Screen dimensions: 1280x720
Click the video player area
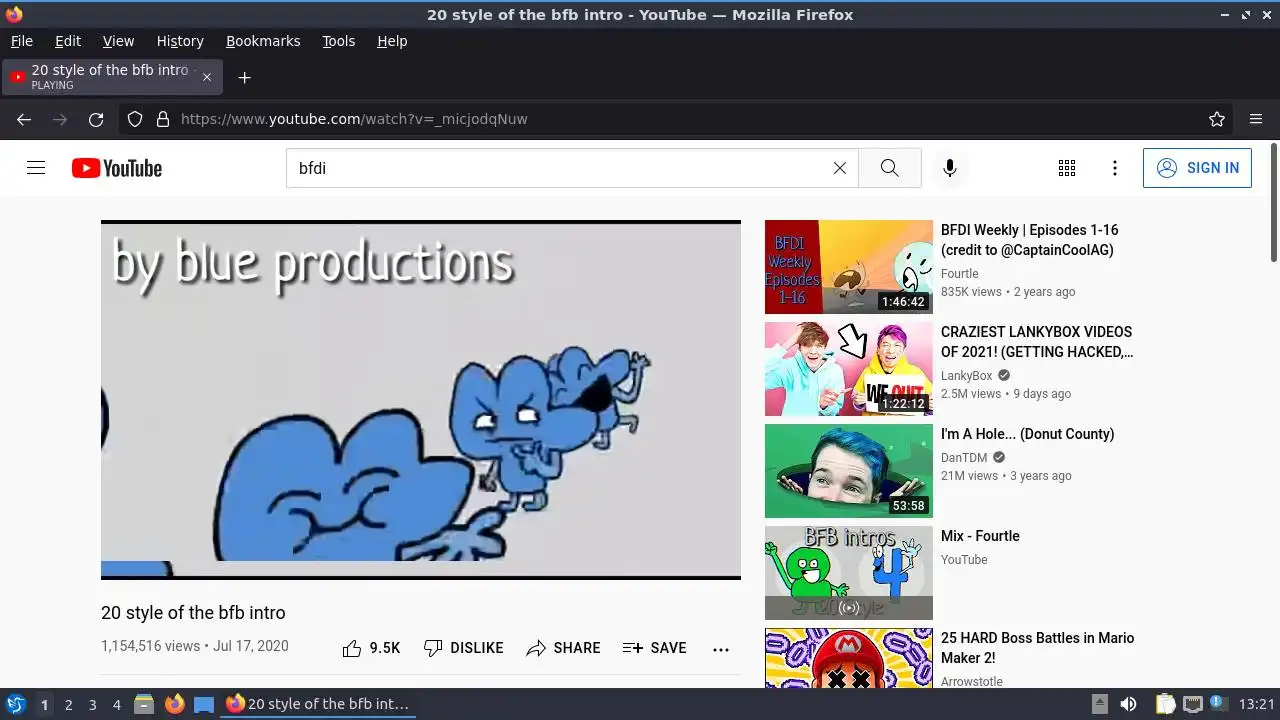[421, 400]
